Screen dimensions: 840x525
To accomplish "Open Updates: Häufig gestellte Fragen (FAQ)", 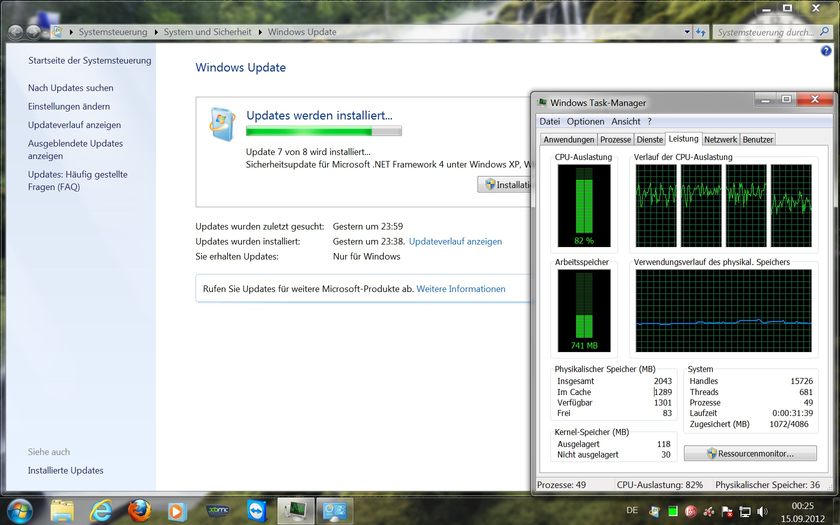I will tap(78, 181).
